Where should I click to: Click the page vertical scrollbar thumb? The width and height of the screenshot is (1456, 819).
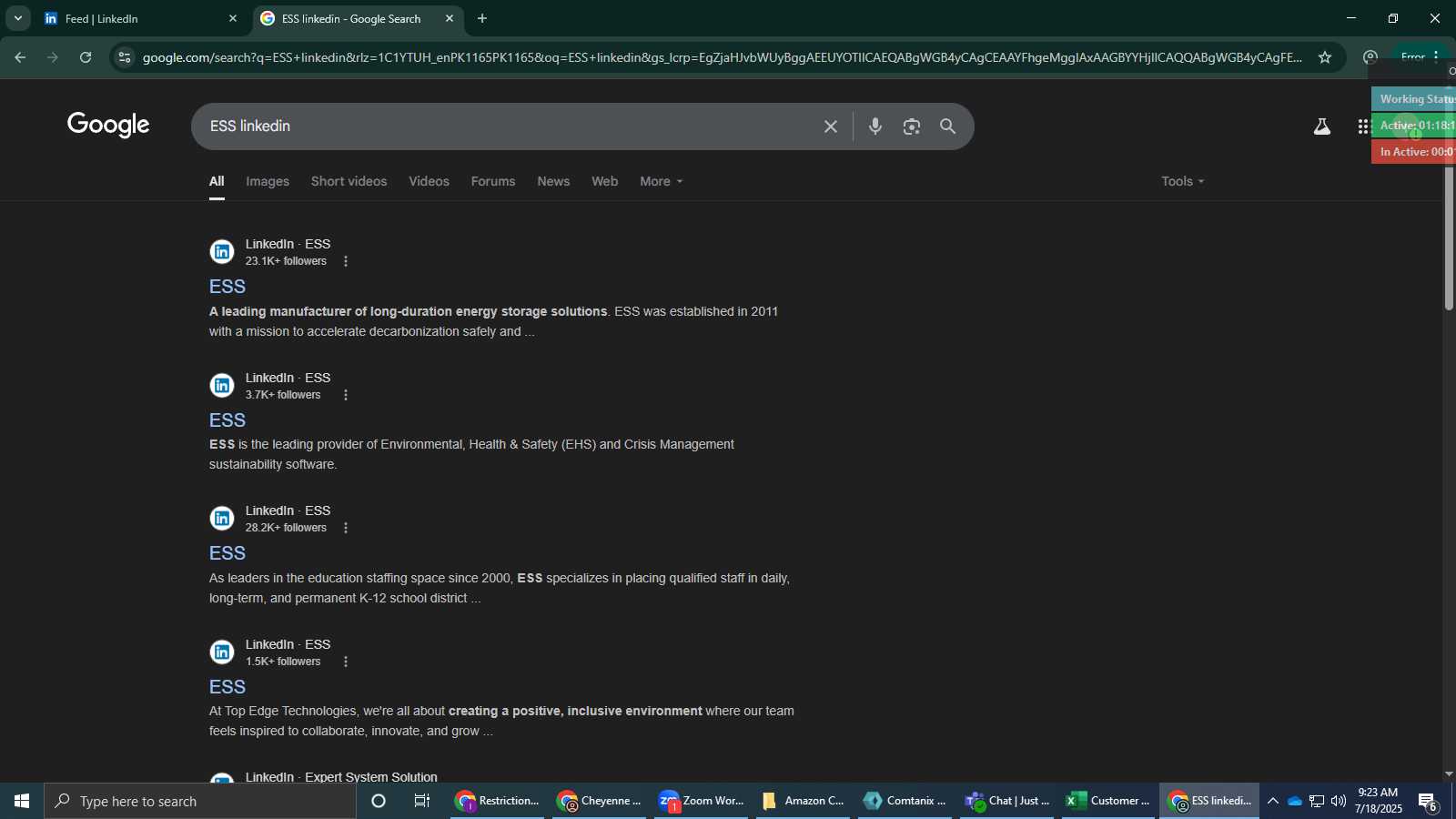(1449, 238)
